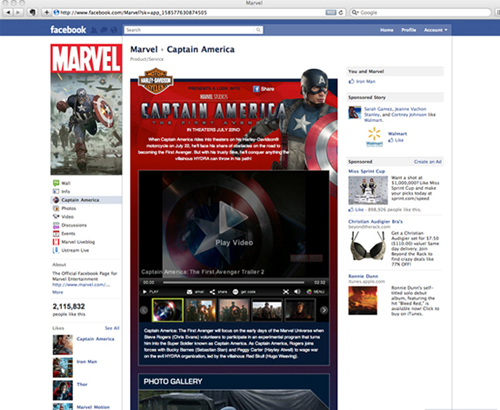Email the video using the envelope icon
Image resolution: width=500 pixels, height=410 pixels.
click(x=195, y=292)
